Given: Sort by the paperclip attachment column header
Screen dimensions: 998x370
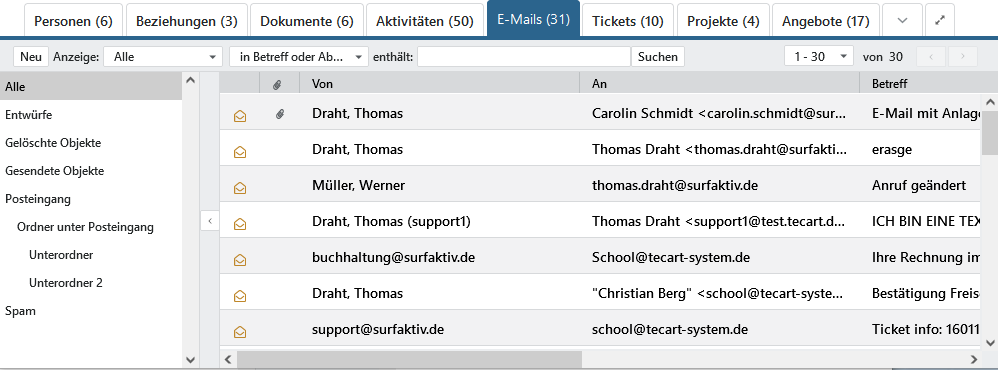Looking at the screenshot, I should click(x=277, y=84).
